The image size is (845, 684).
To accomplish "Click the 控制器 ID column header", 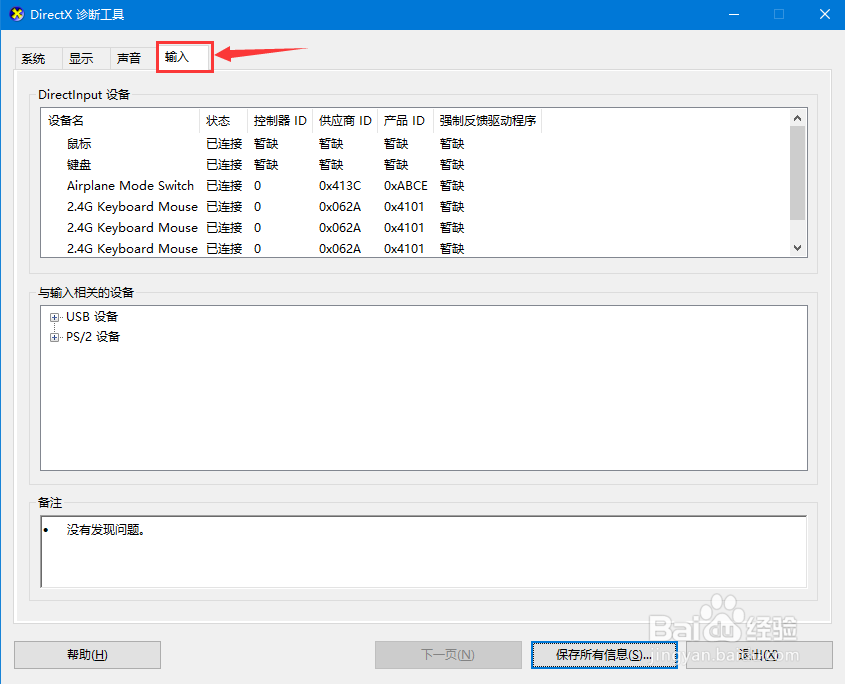I will 279,120.
